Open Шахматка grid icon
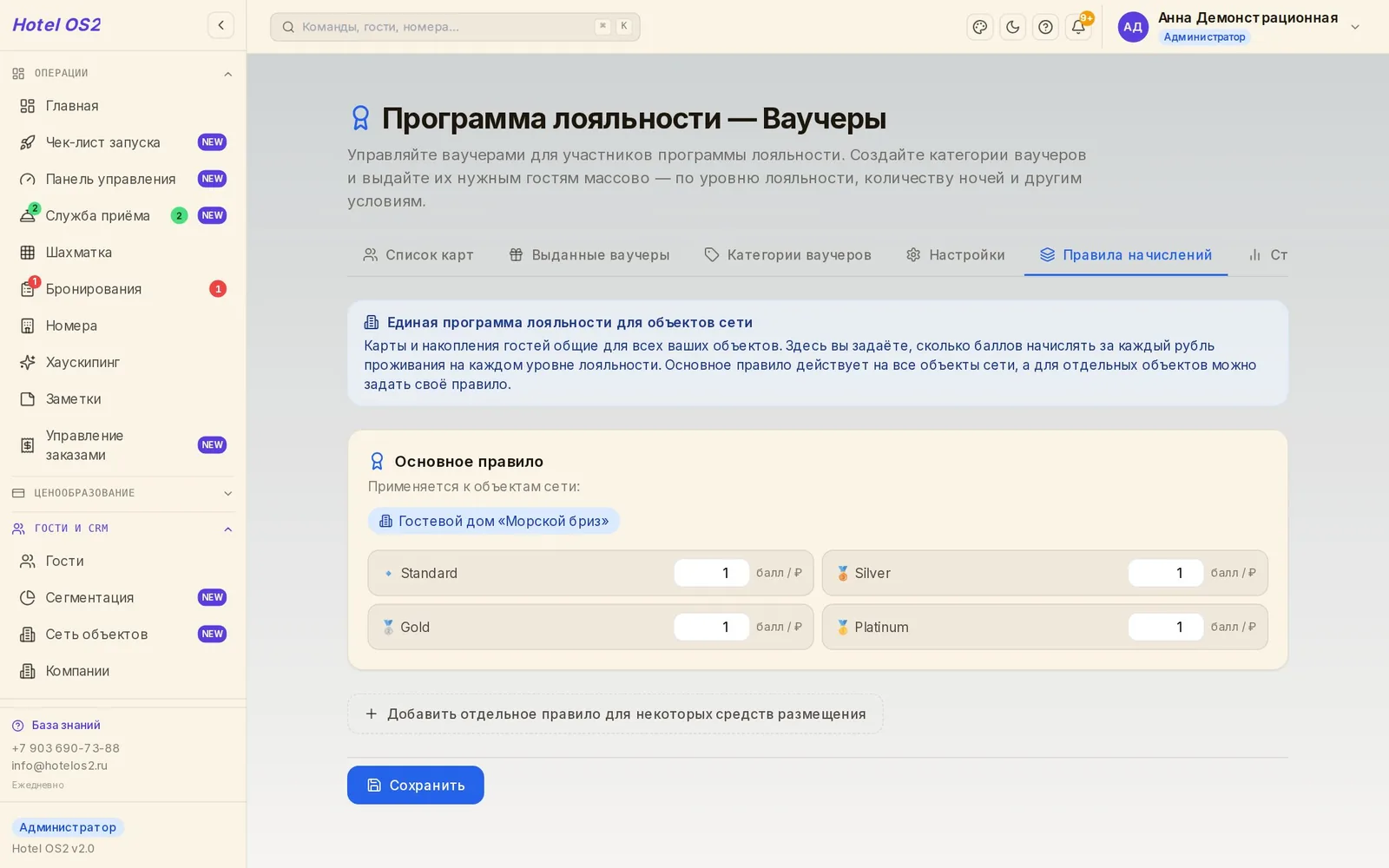The width and height of the screenshot is (1389, 868). [28, 253]
